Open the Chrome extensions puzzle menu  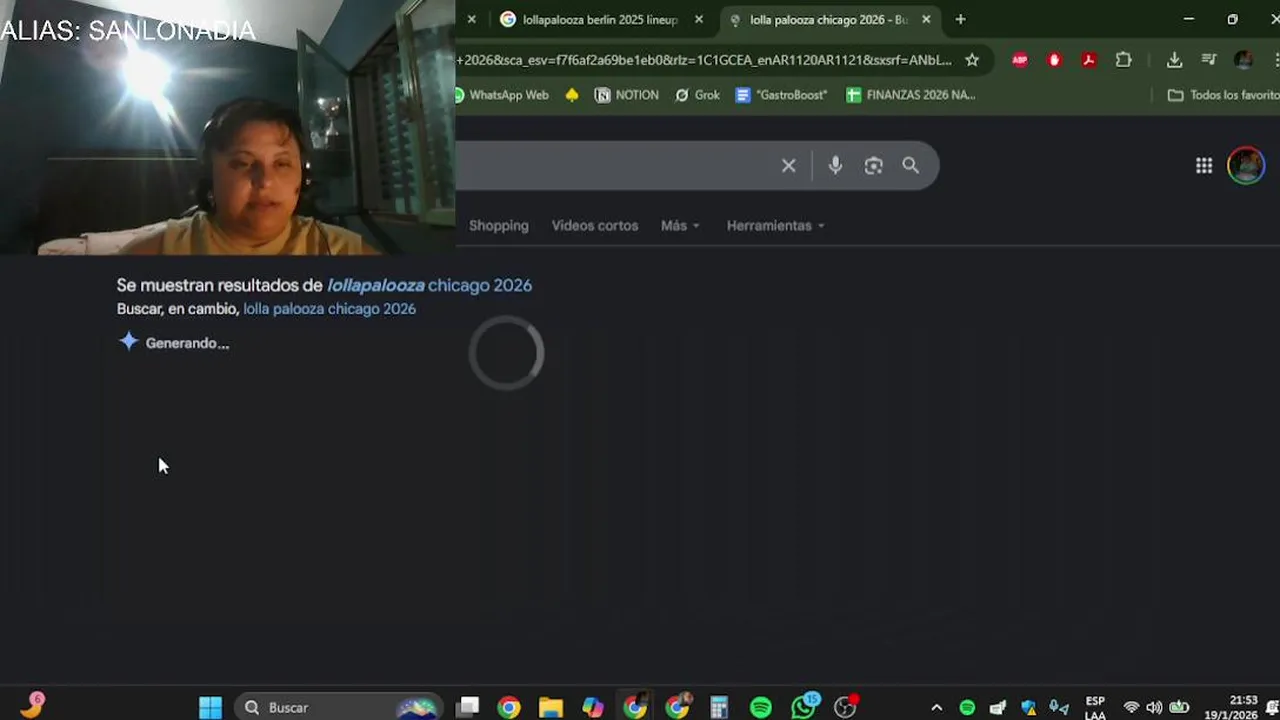click(1124, 60)
